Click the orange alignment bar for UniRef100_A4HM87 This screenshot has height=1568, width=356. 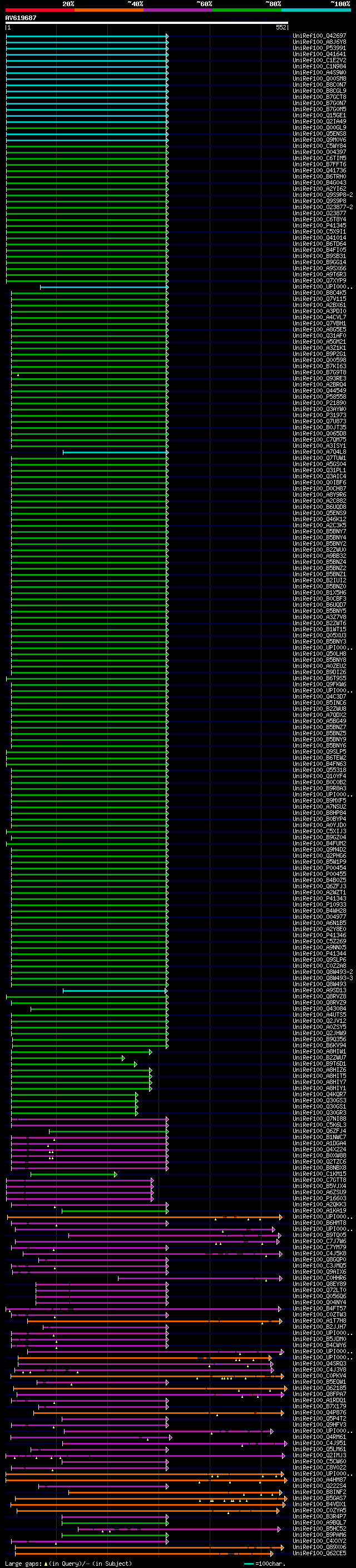point(146,1480)
